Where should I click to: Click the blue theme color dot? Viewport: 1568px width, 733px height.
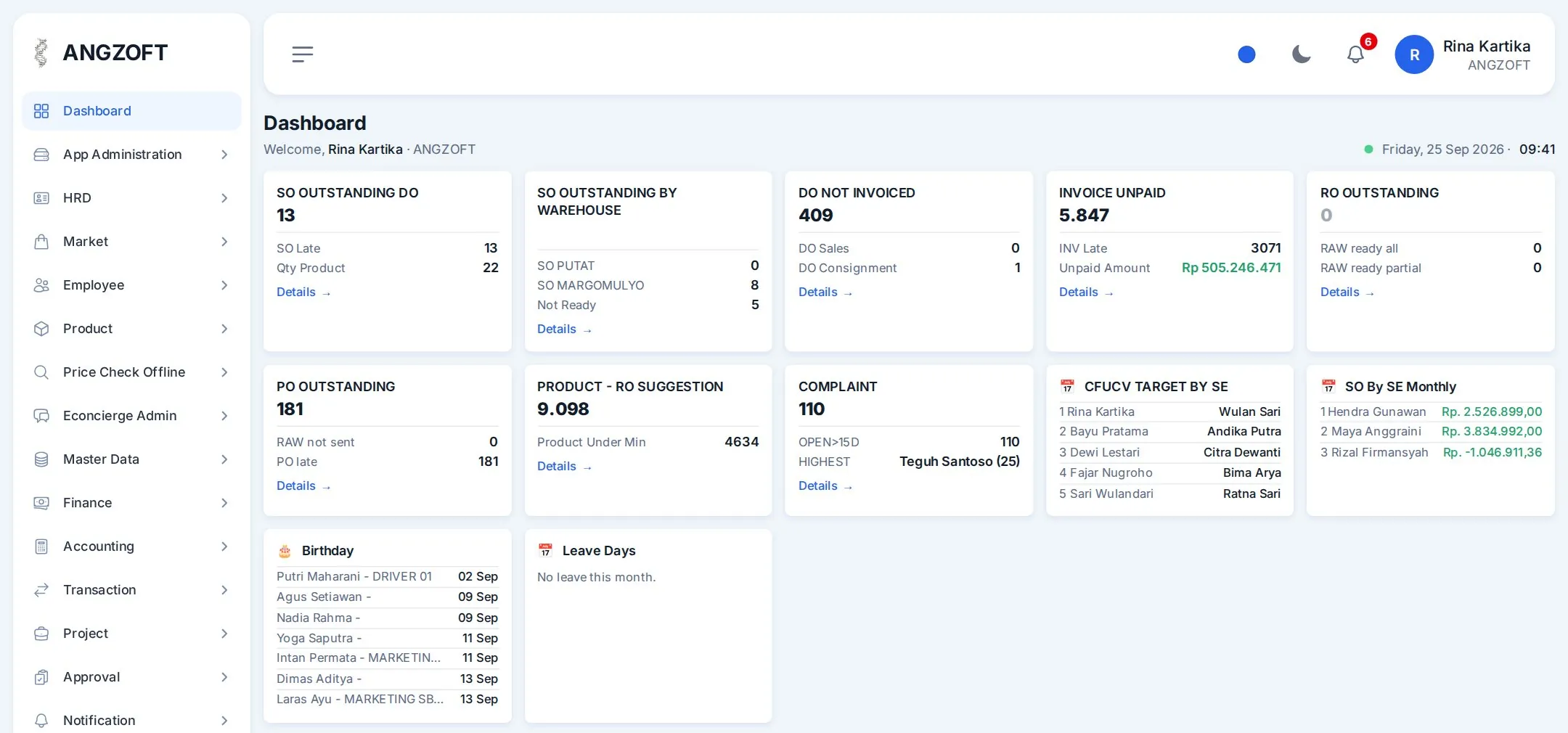[1246, 54]
